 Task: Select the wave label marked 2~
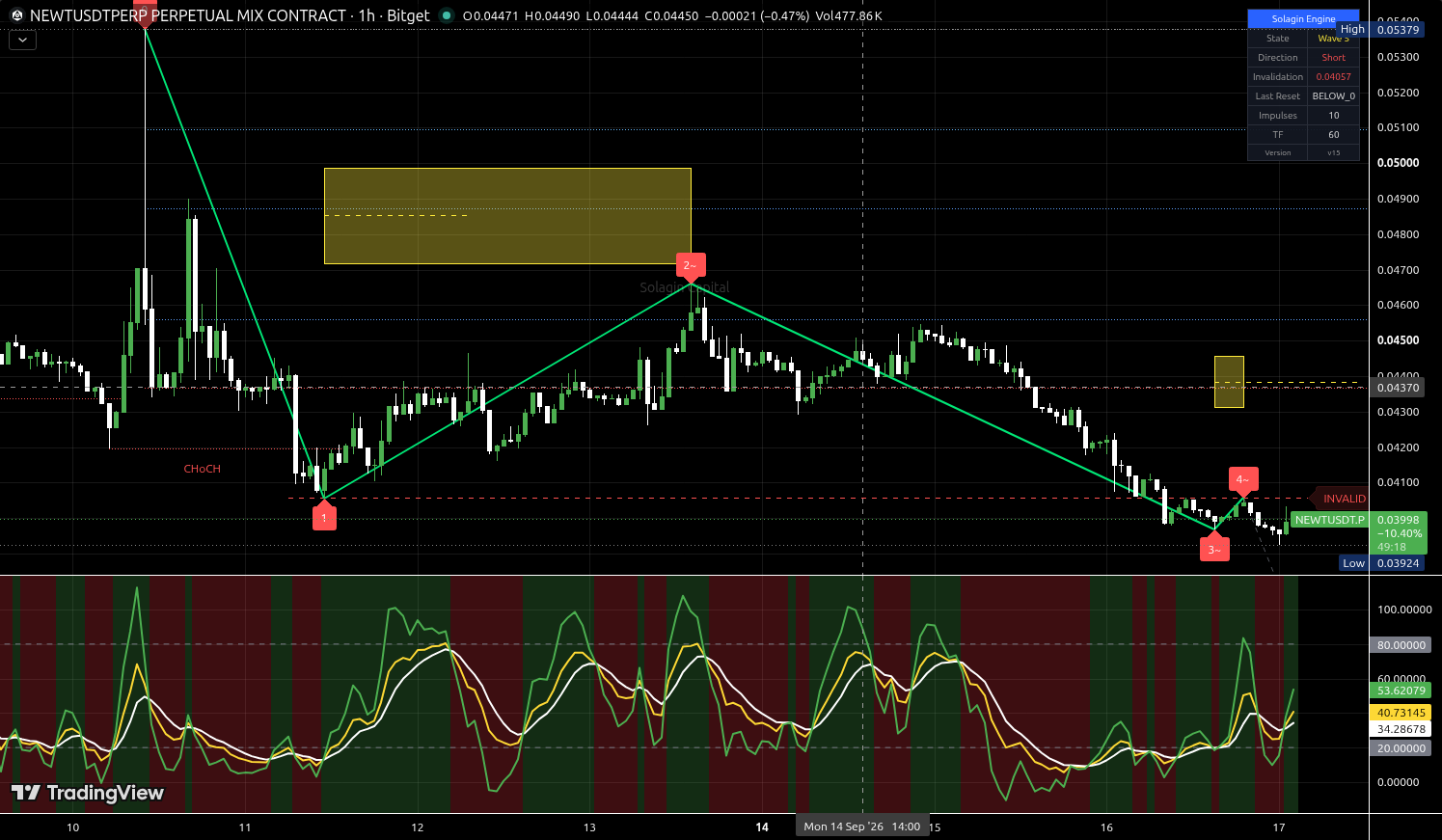[690, 266]
